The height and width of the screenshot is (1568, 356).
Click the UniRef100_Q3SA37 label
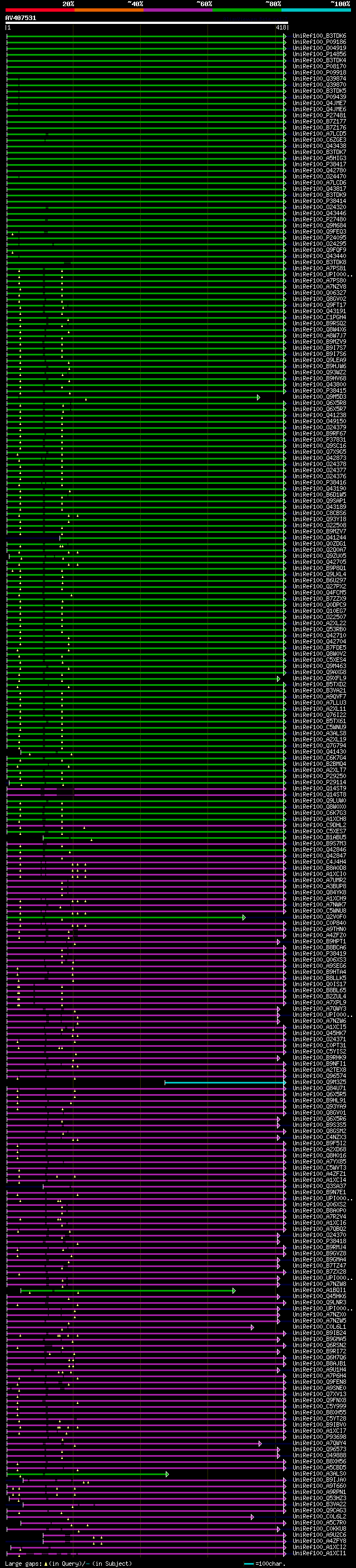click(319, 1186)
